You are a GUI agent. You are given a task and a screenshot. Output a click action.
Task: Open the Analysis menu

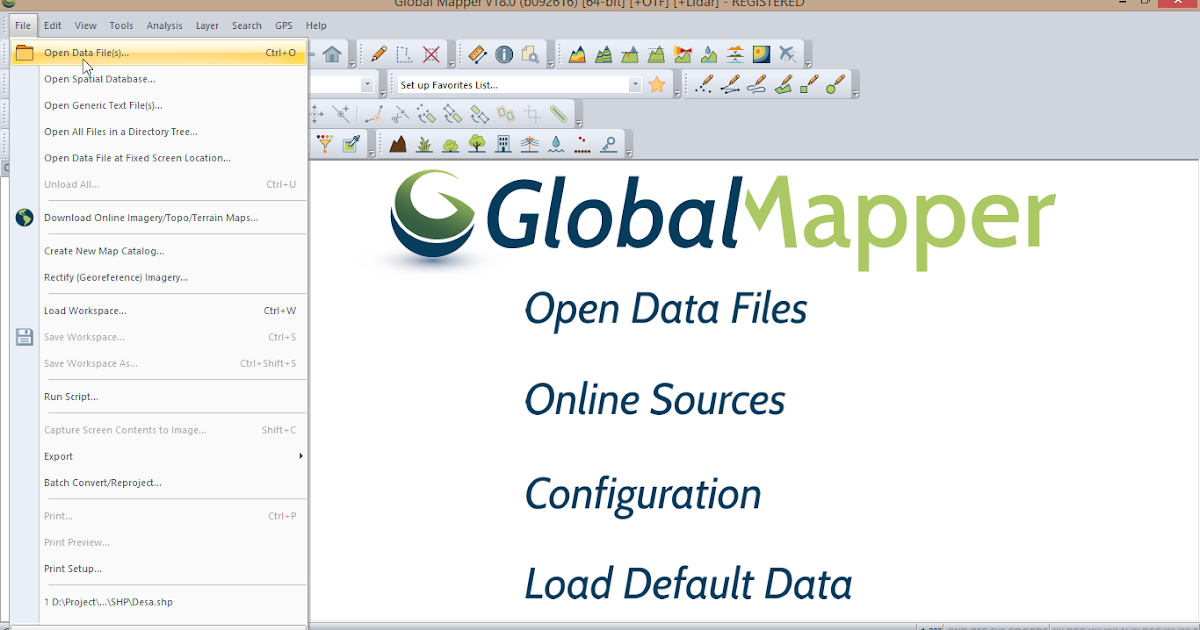(x=164, y=26)
